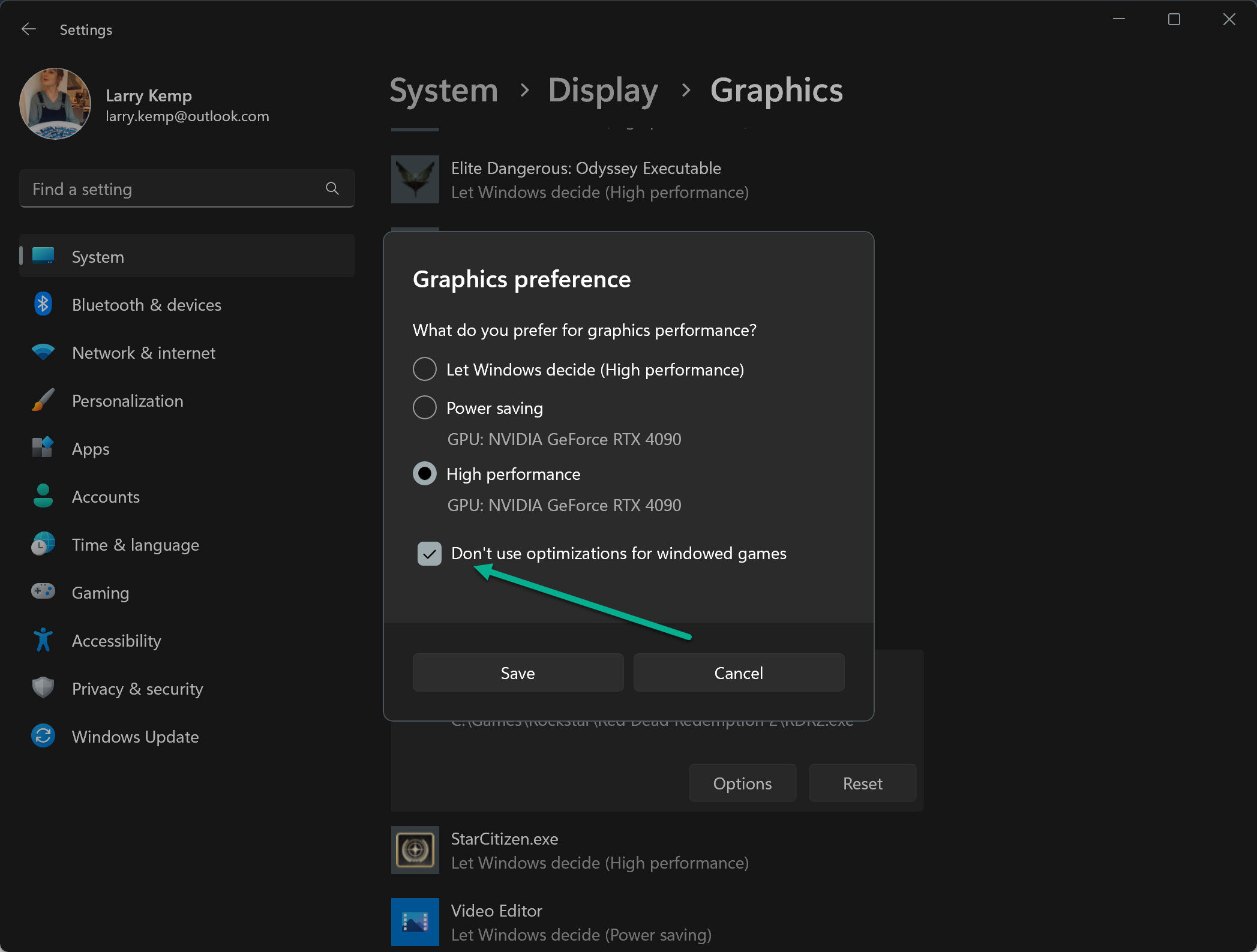The width and height of the screenshot is (1257, 952).
Task: Open Network & internet settings
Action: pyautogui.click(x=187, y=353)
